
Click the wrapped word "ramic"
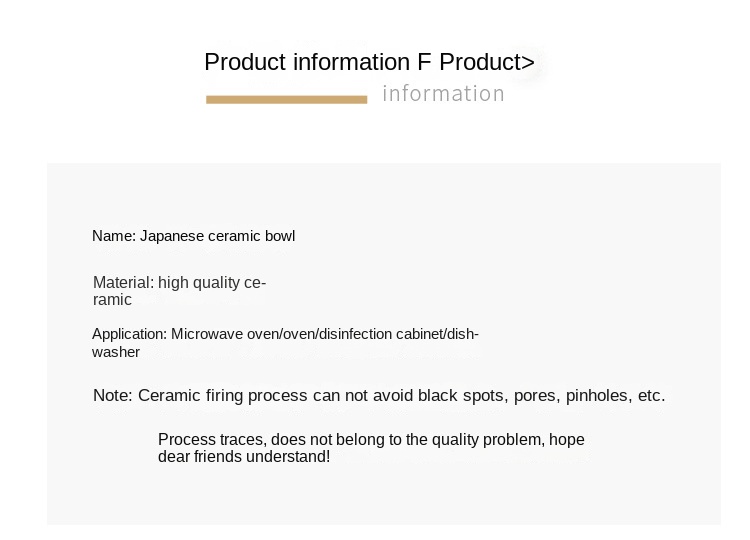click(112, 300)
